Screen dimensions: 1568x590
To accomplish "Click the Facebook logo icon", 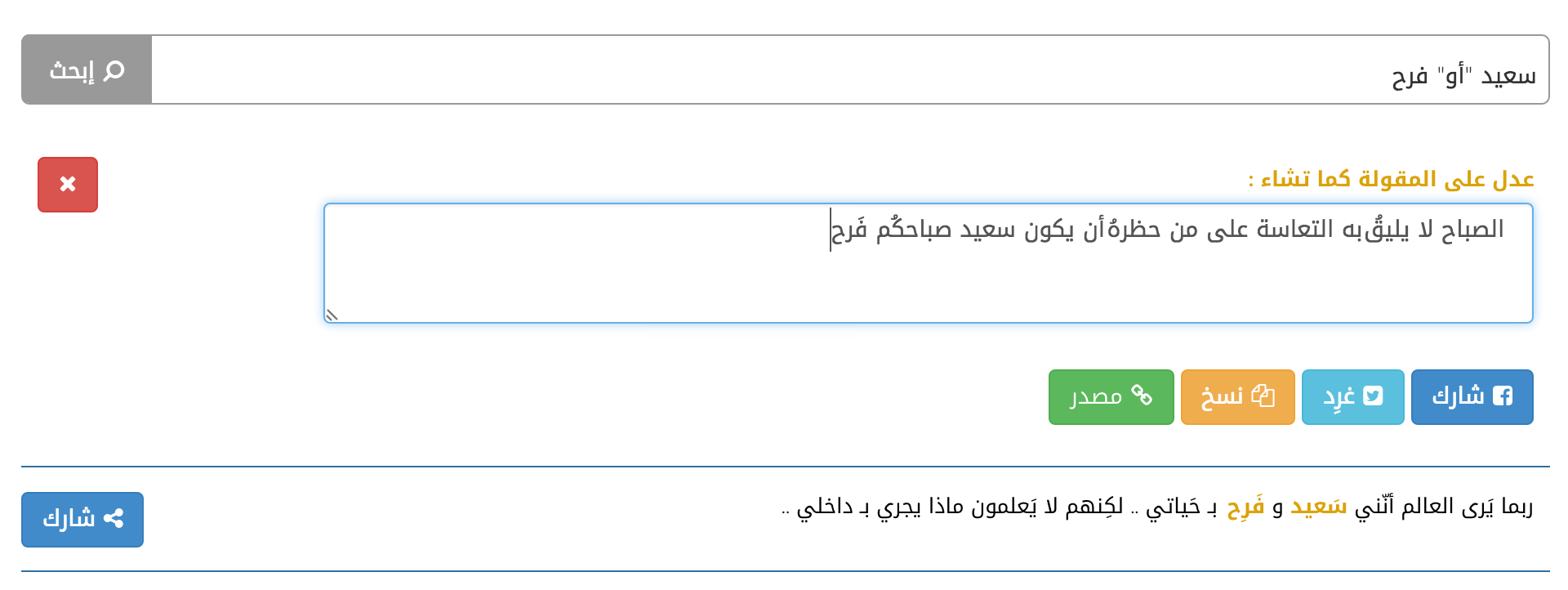I will [1503, 396].
